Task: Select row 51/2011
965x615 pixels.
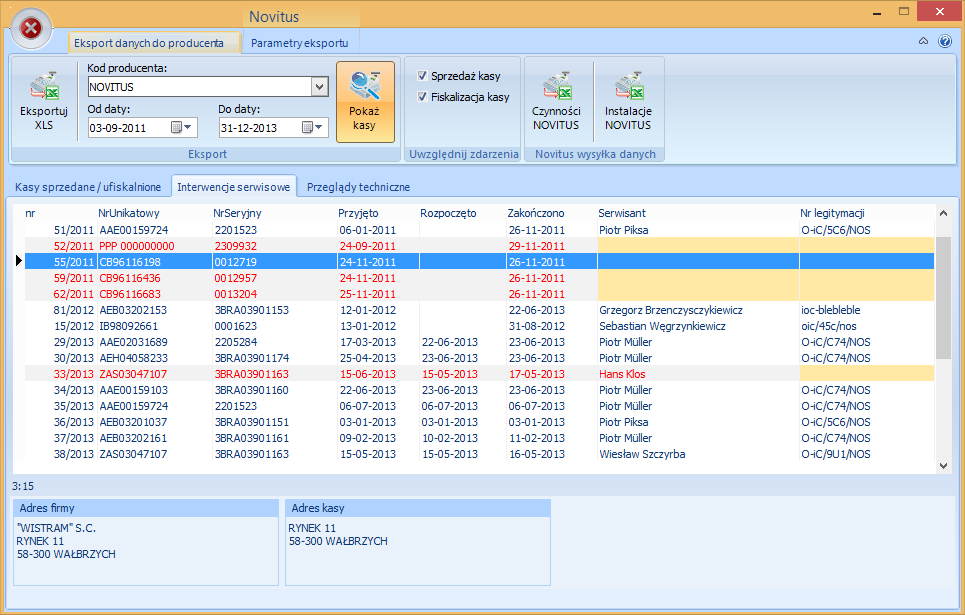Action: (479, 230)
